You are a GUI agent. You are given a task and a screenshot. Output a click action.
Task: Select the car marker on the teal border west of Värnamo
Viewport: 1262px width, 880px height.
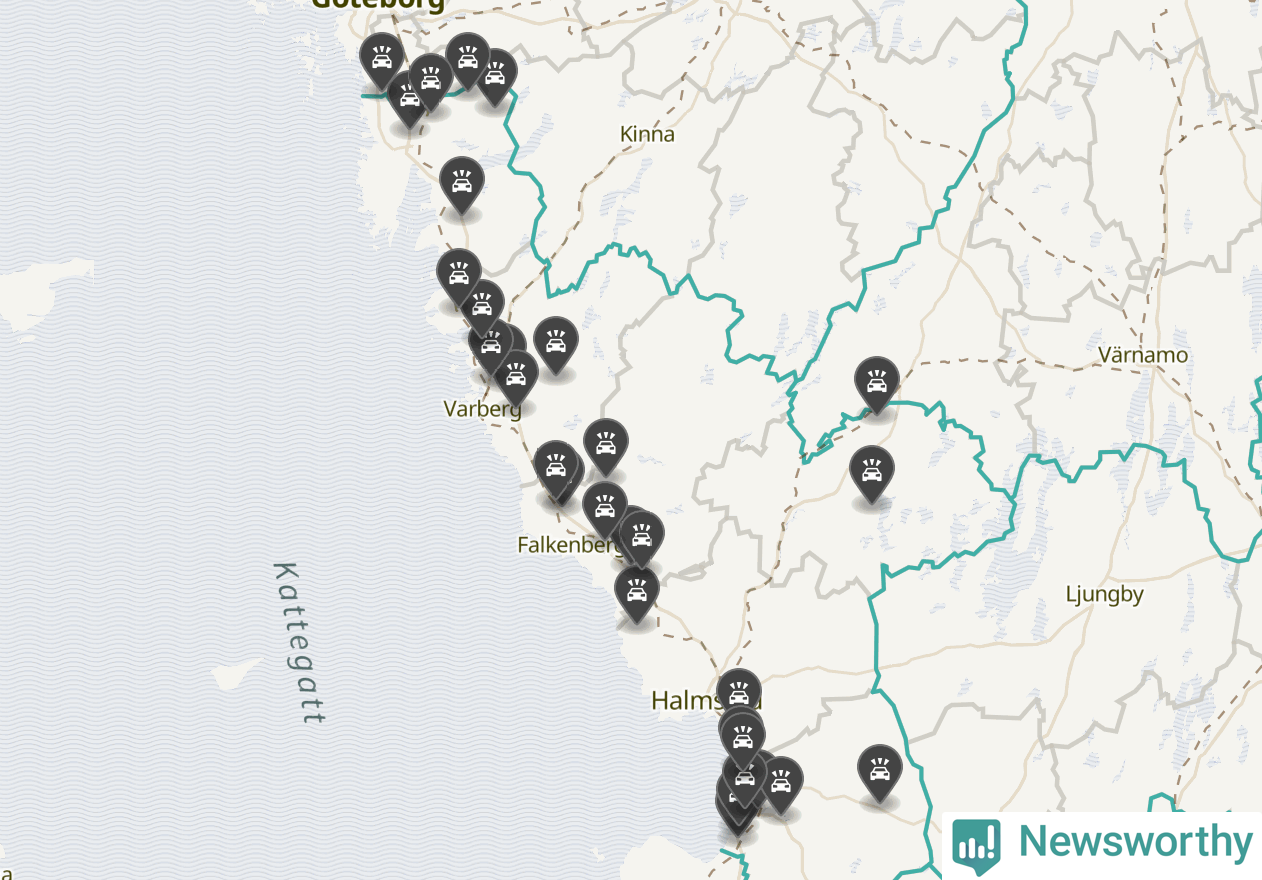pyautogui.click(x=877, y=385)
